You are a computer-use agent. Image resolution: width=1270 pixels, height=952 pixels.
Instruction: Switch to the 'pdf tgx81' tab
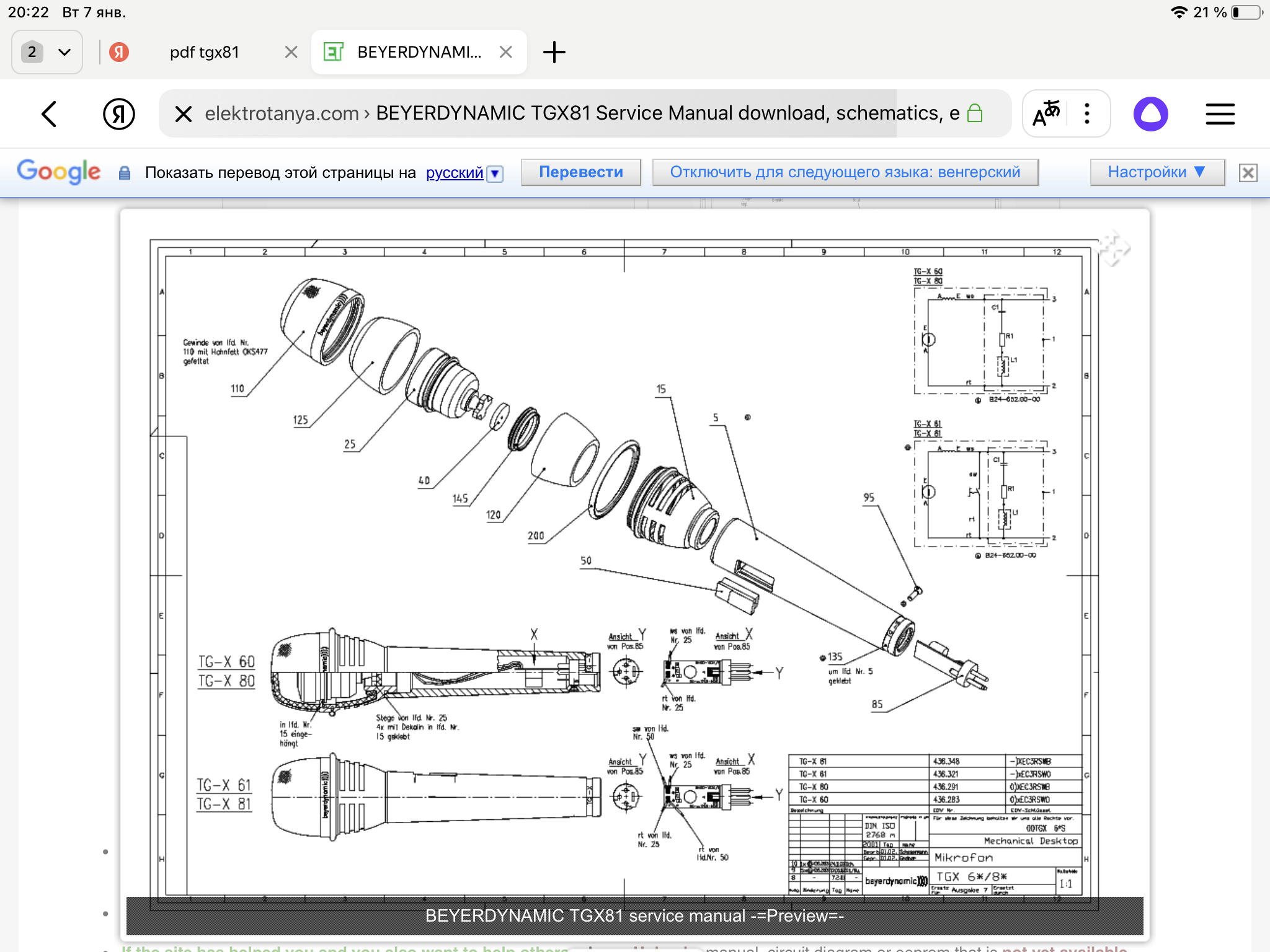205,52
